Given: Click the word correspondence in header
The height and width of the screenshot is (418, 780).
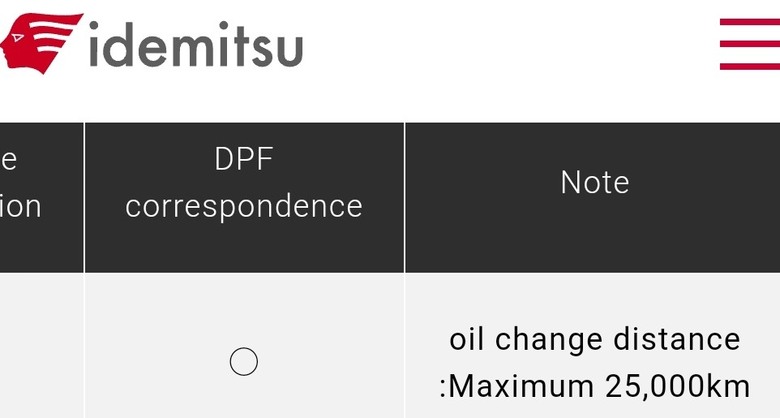Looking at the screenshot, I should pos(244,207).
